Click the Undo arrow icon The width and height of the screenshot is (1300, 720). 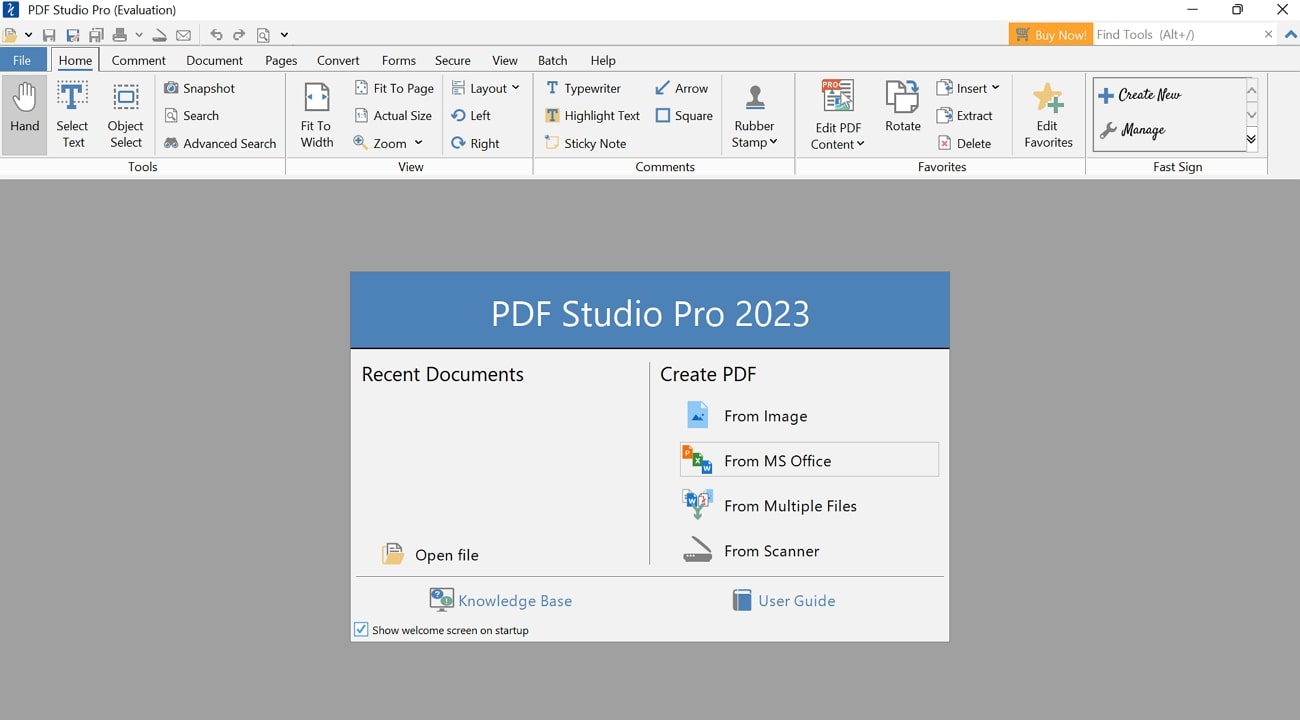tap(215, 35)
